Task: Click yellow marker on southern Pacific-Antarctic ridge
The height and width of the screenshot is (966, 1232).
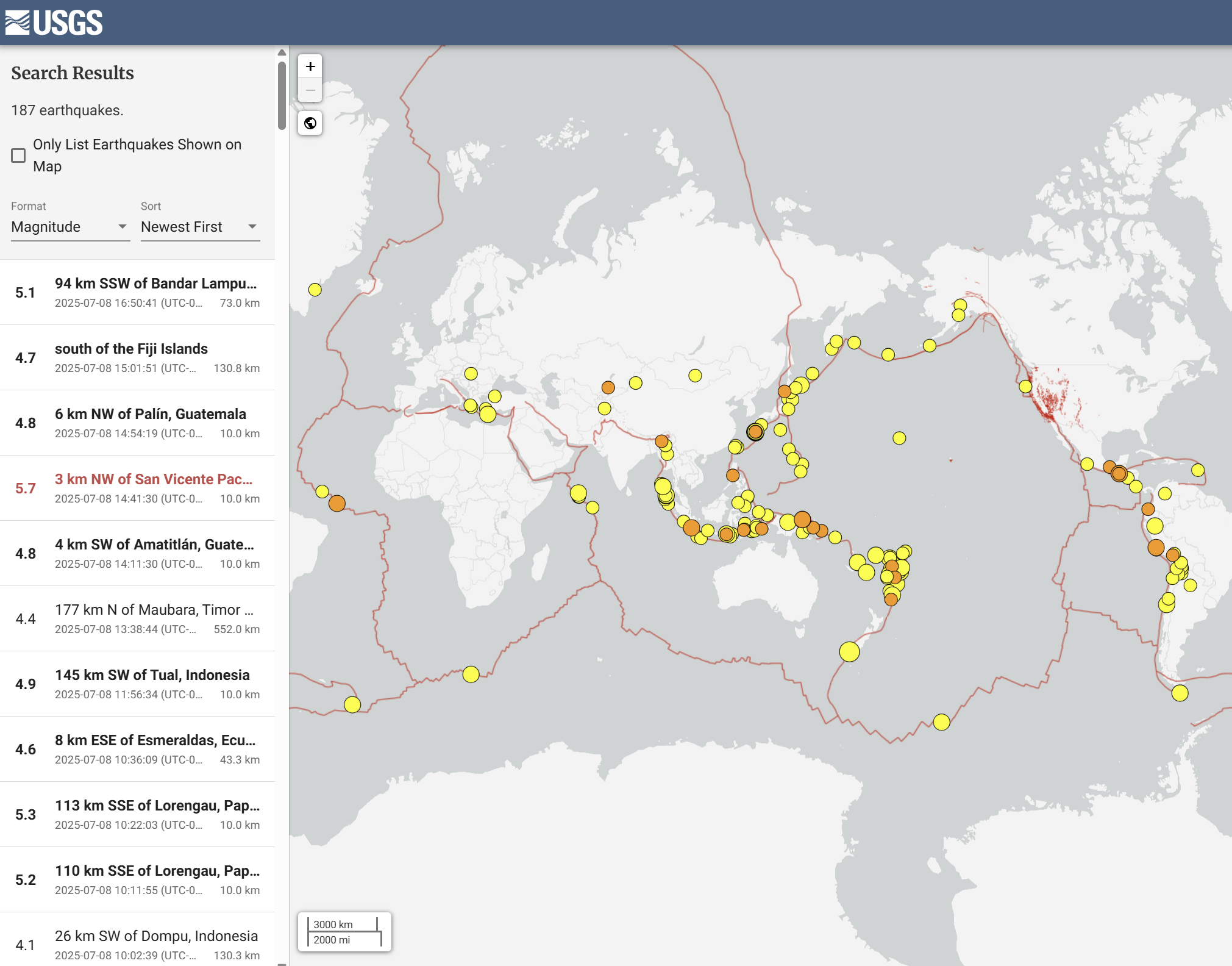Action: point(942,723)
